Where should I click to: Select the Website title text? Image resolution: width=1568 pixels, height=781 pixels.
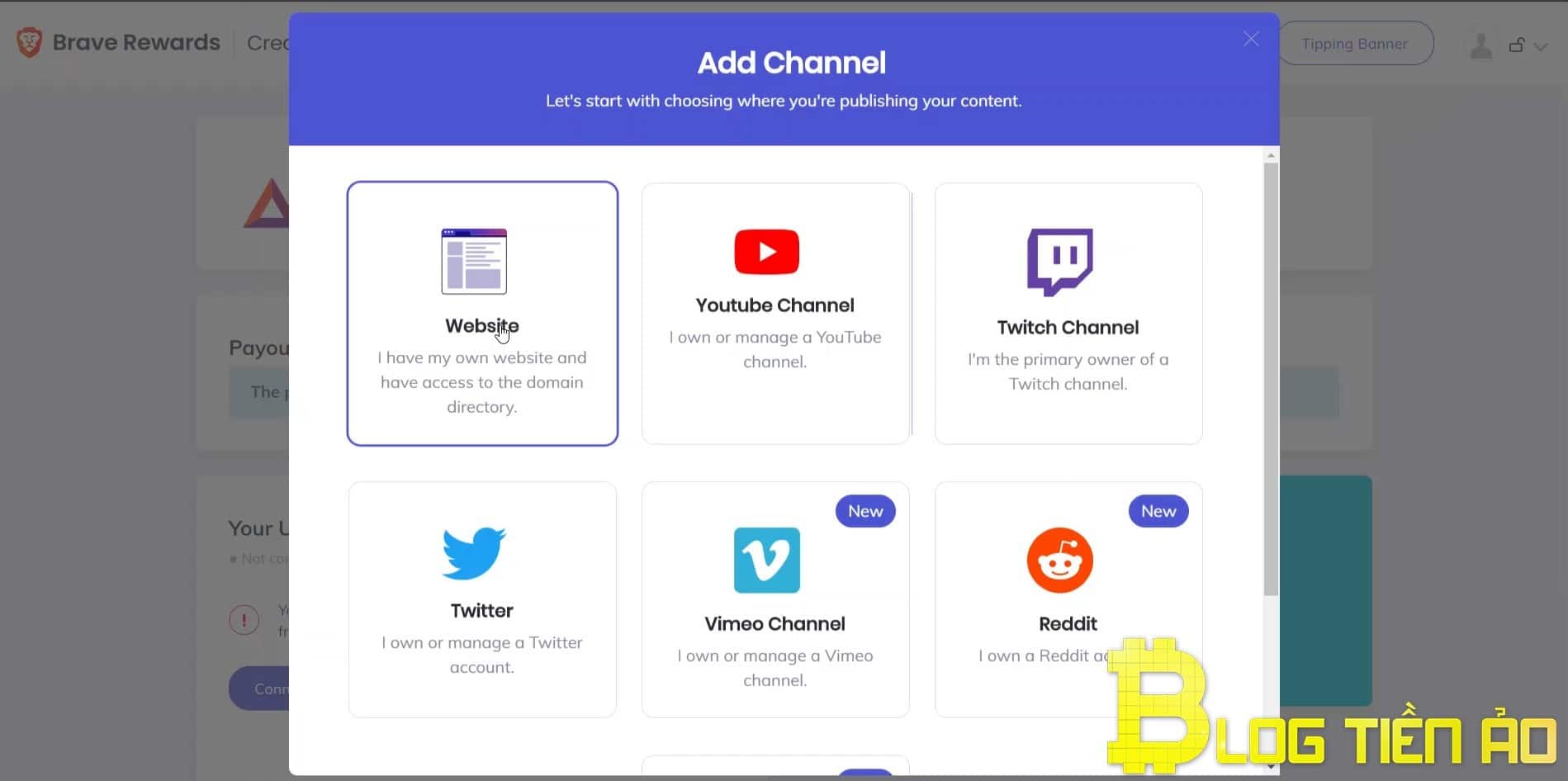pos(481,326)
